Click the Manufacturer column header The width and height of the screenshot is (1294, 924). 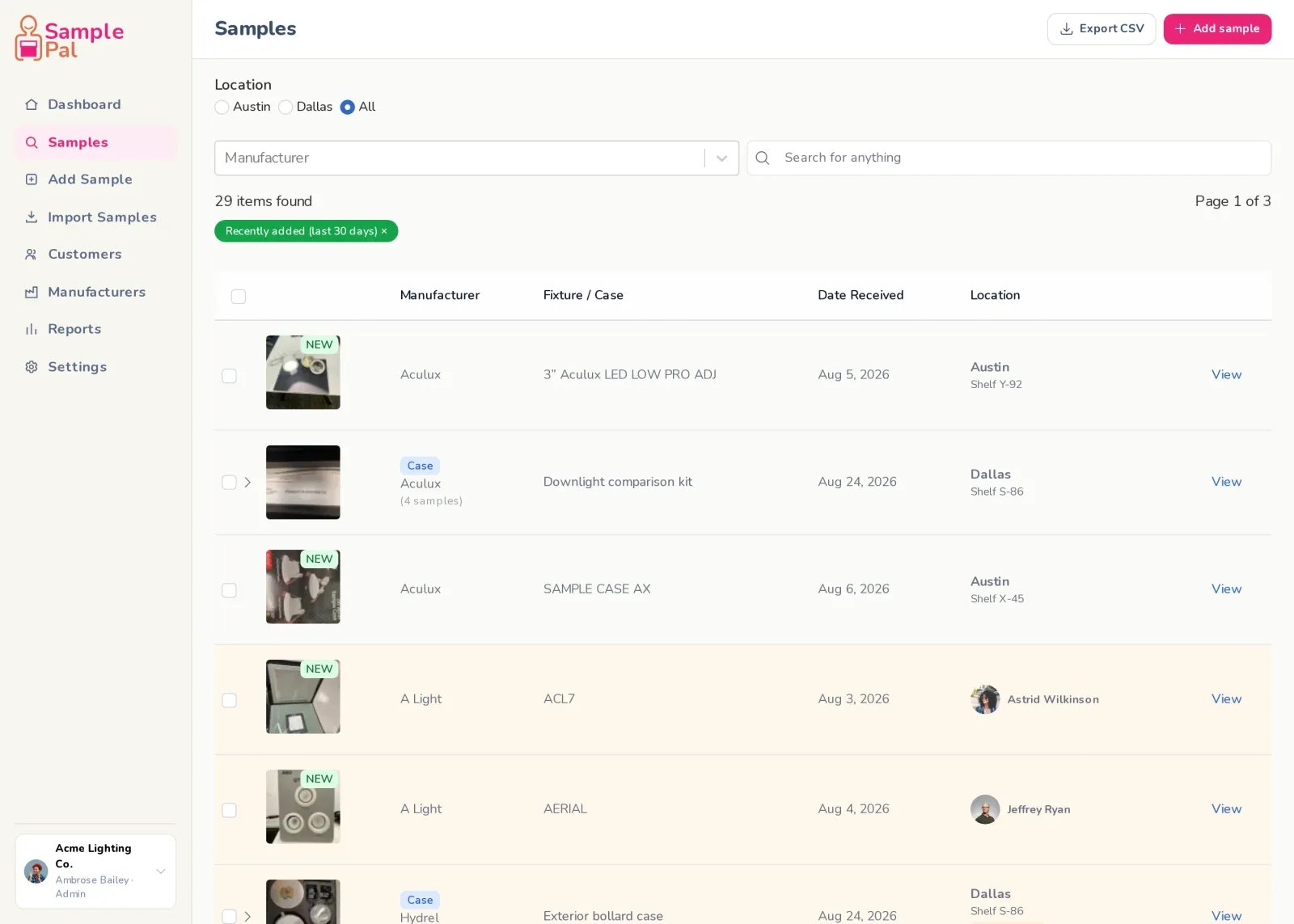click(440, 295)
